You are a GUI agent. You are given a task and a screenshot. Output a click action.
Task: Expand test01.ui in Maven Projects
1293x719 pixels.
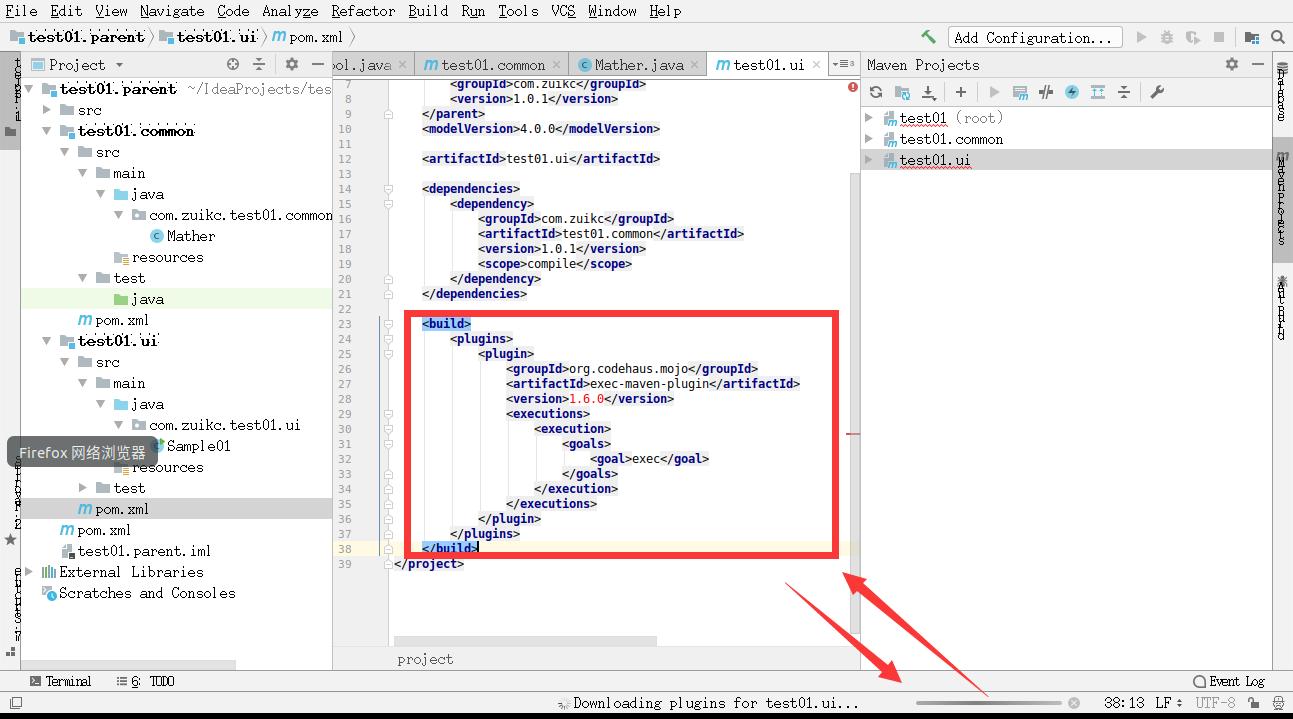pyautogui.click(x=869, y=160)
